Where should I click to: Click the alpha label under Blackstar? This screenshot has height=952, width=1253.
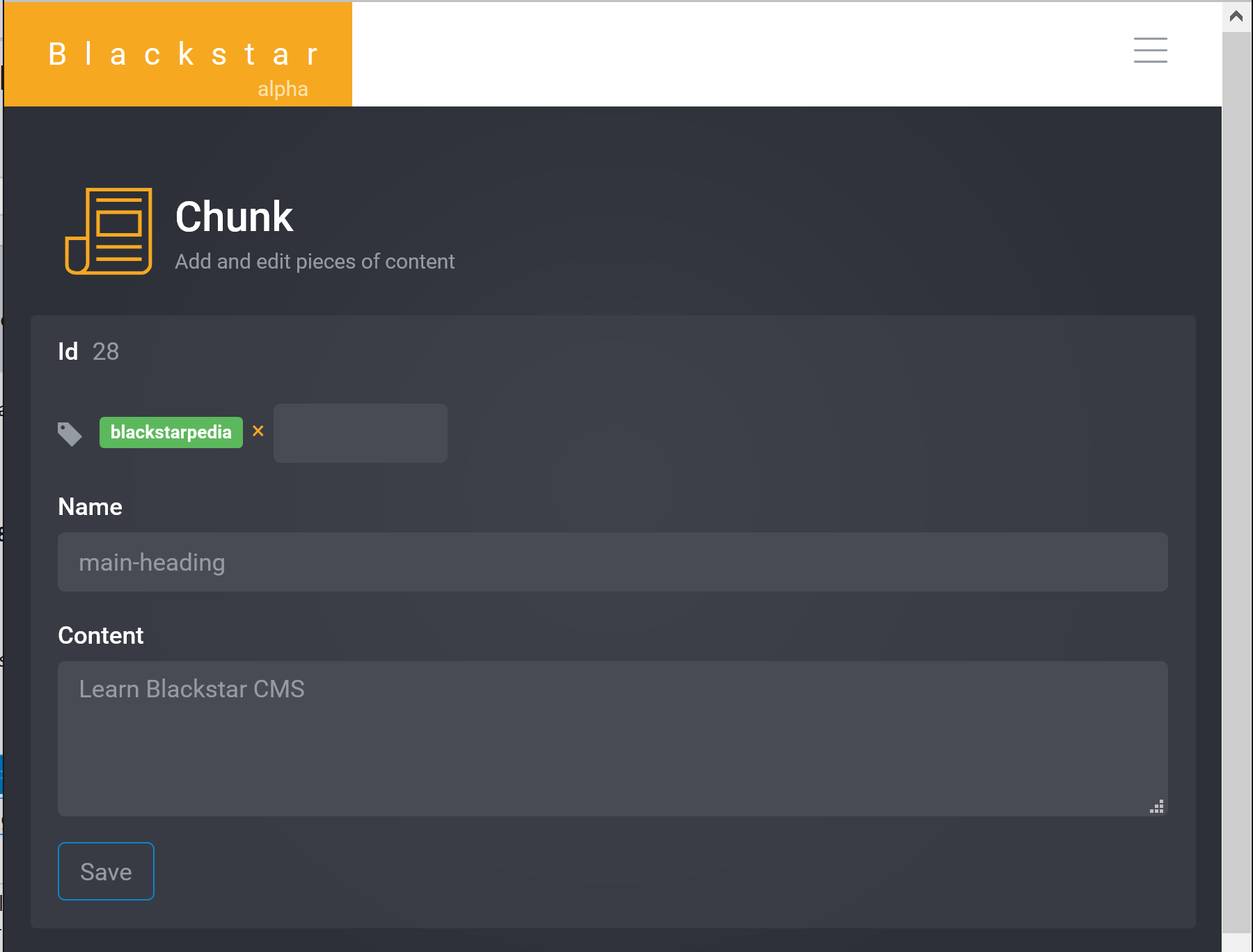coord(283,89)
